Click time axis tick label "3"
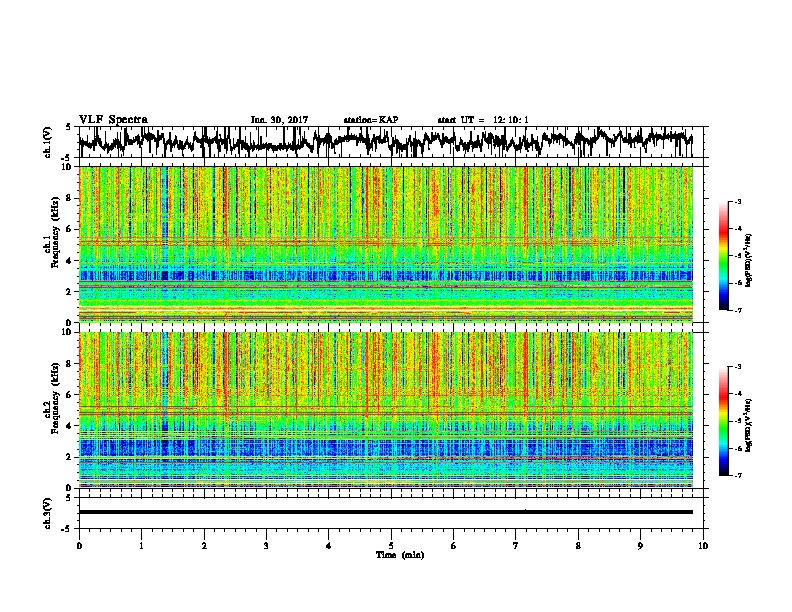The height and width of the screenshot is (612, 792). (266, 546)
